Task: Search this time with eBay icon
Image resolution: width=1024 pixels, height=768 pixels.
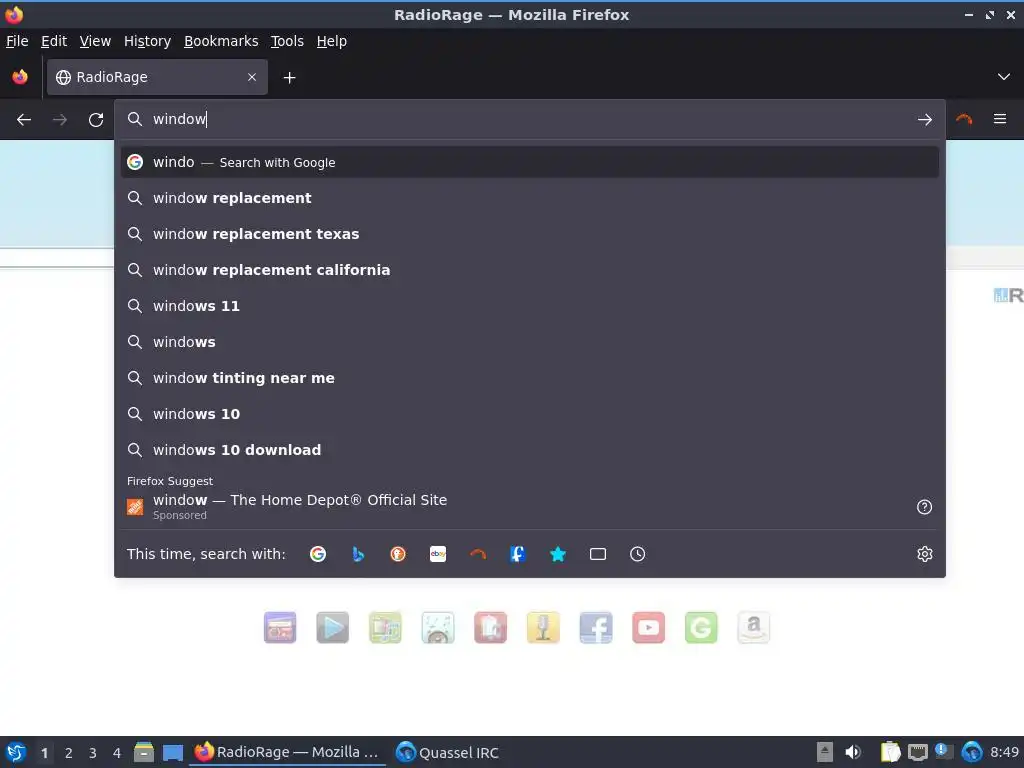Action: 438,554
